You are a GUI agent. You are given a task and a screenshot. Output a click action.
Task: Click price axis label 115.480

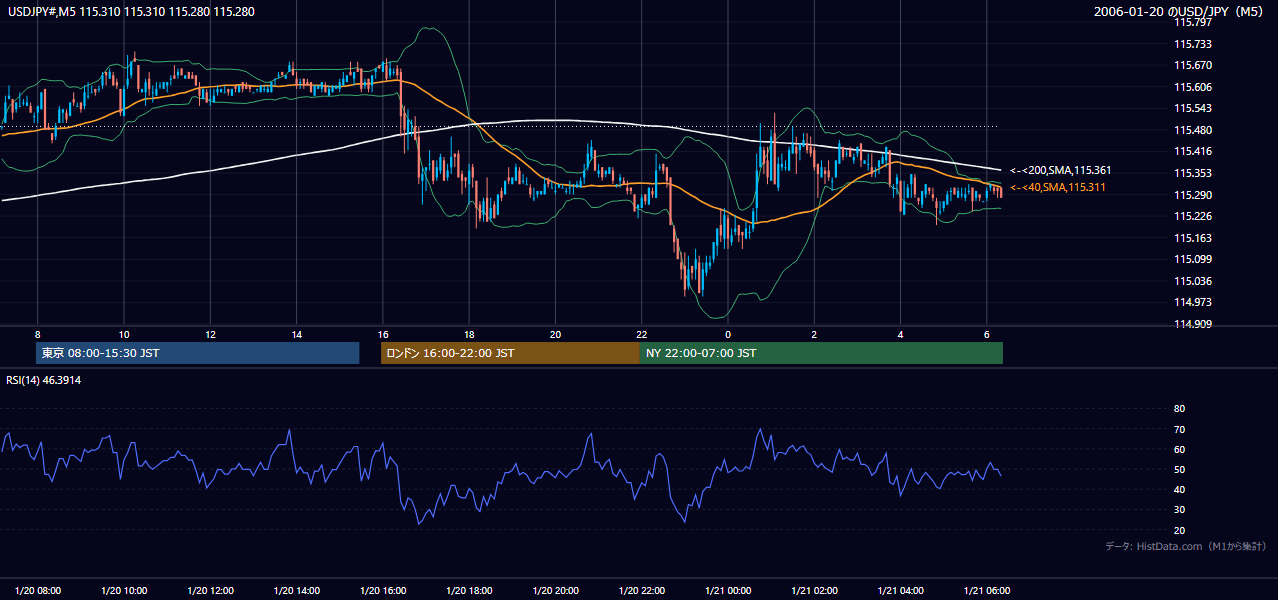[1191, 130]
